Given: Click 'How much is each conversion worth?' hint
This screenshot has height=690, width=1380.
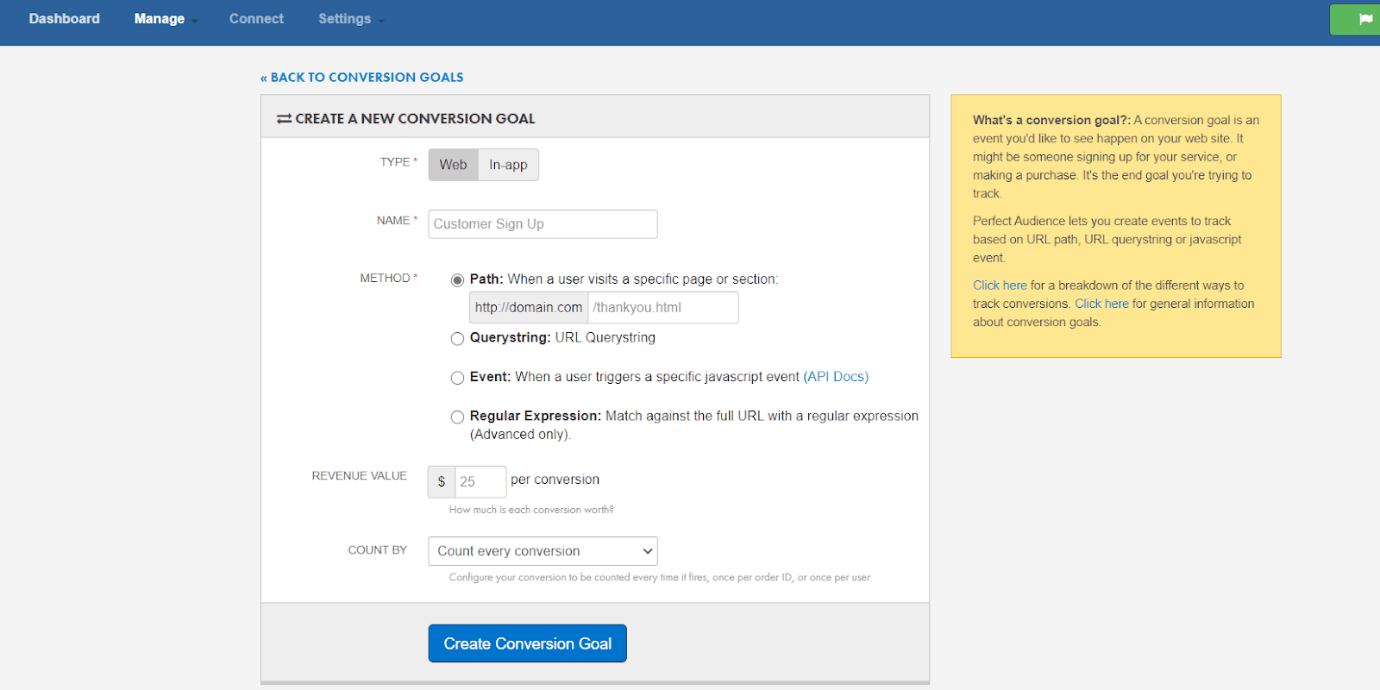Looking at the screenshot, I should tap(531, 510).
